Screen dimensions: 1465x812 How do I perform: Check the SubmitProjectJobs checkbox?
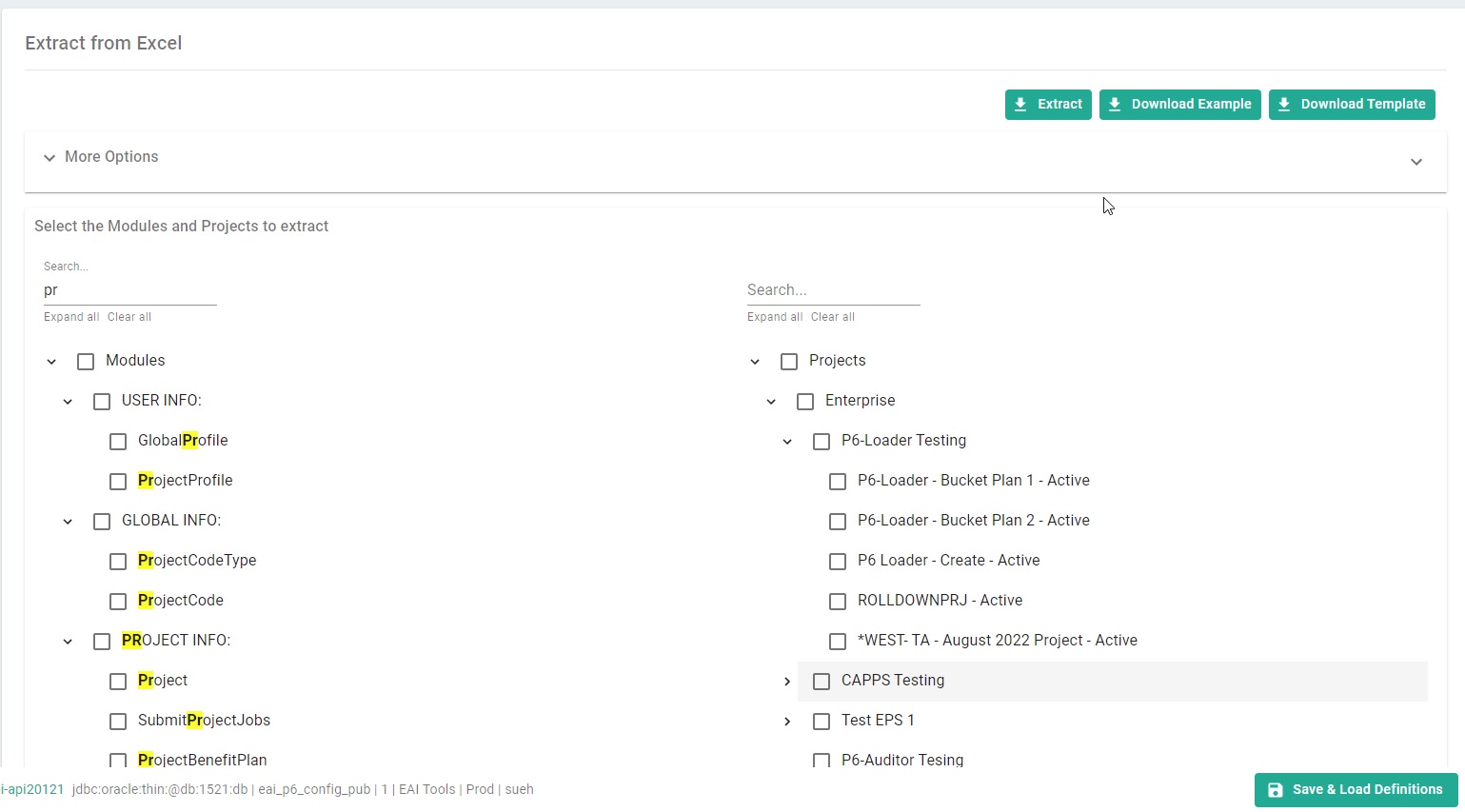pos(118,722)
